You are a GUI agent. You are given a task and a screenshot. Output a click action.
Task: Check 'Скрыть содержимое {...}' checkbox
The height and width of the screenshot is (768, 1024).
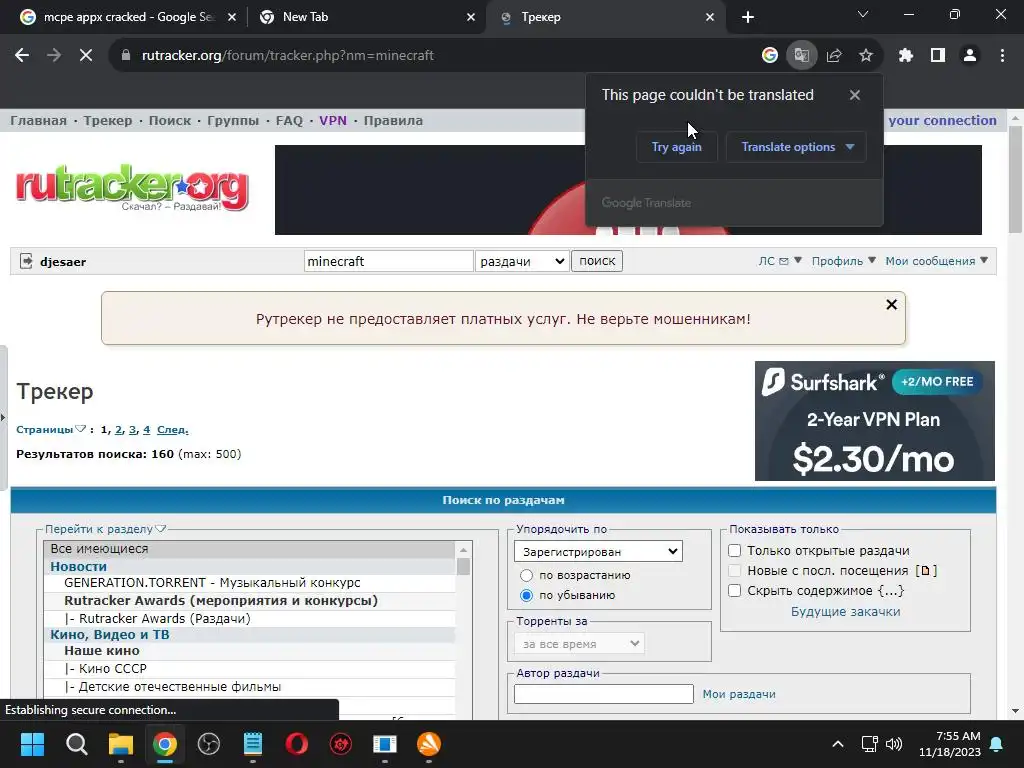point(735,590)
